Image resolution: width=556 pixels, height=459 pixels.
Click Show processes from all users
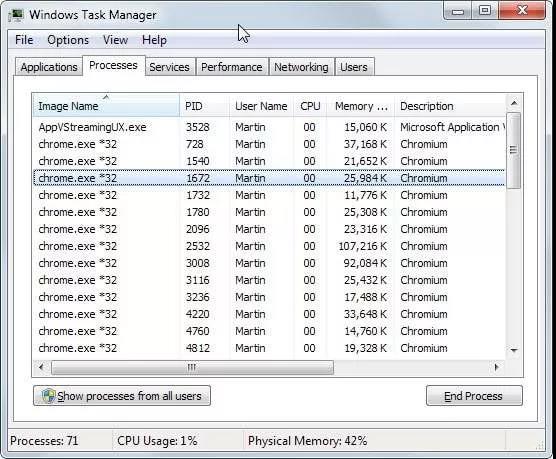(122, 396)
